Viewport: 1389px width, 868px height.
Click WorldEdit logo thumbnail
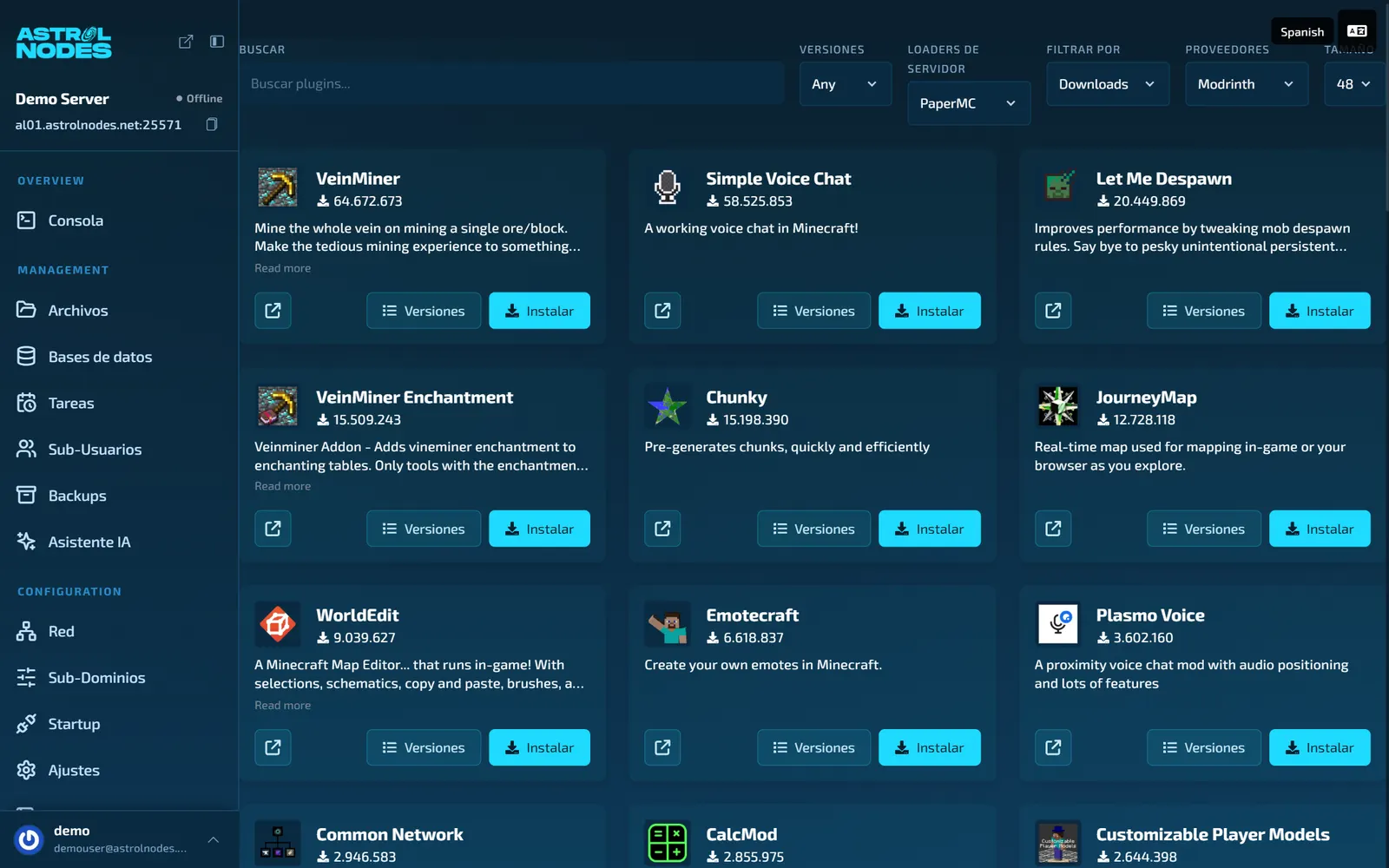pyautogui.click(x=278, y=624)
